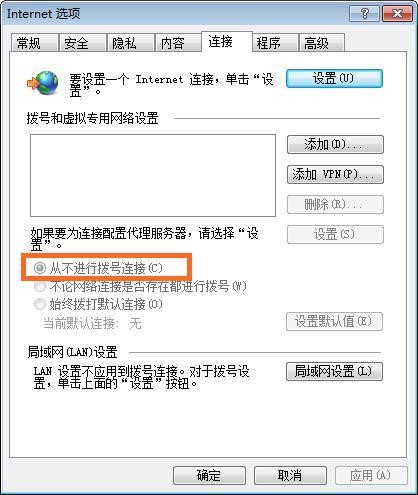Click the help question mark button
Screen dimensions: 418x495
[x=364, y=14]
